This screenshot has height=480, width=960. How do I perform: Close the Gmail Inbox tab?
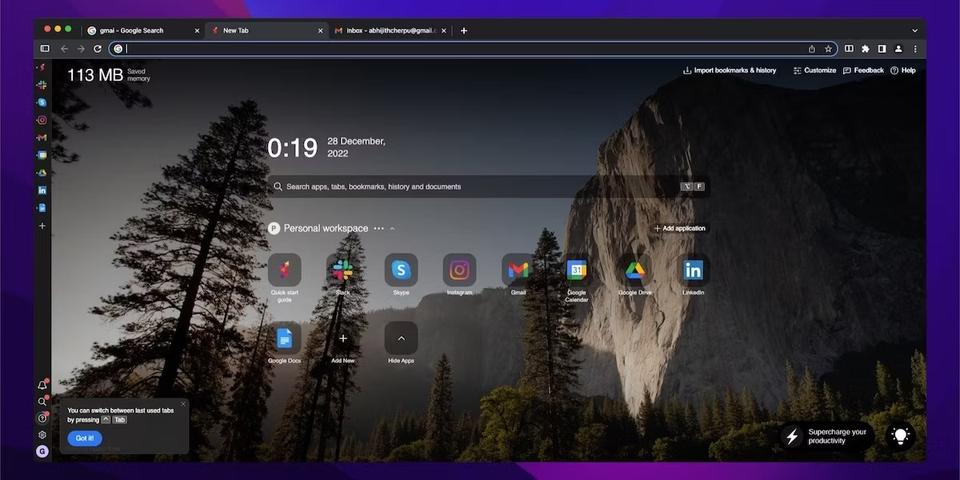[x=444, y=31]
